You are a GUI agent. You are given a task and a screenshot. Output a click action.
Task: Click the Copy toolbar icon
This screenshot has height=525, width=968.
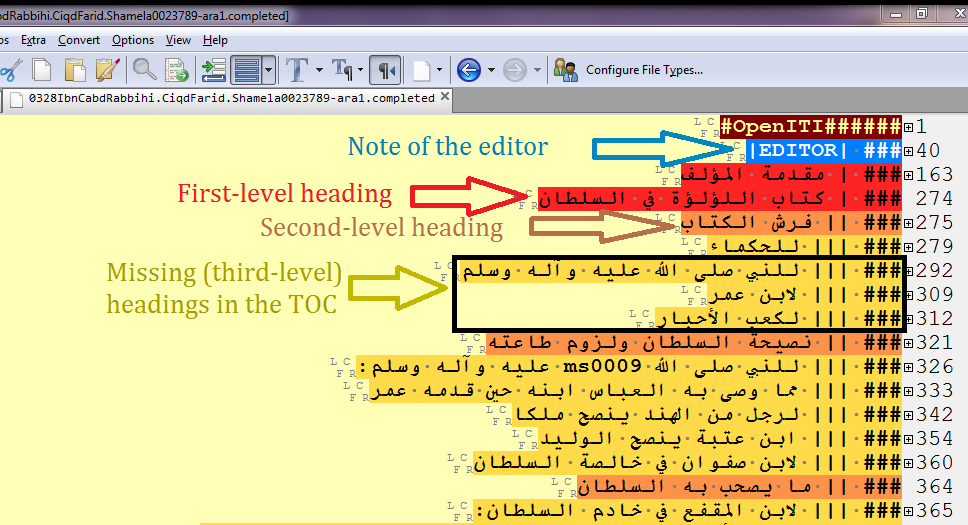(x=42, y=70)
